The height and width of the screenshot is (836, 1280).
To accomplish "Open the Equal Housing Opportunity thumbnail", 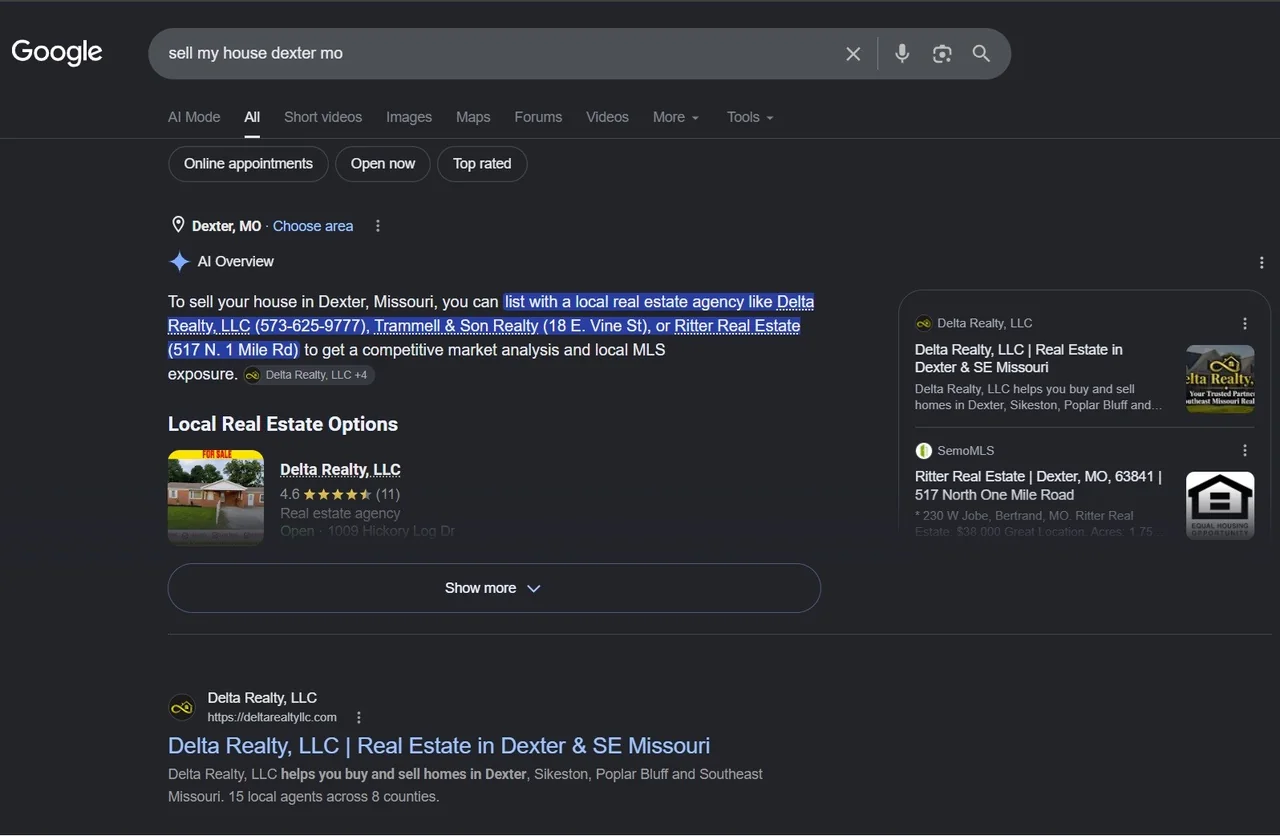I will point(1220,505).
